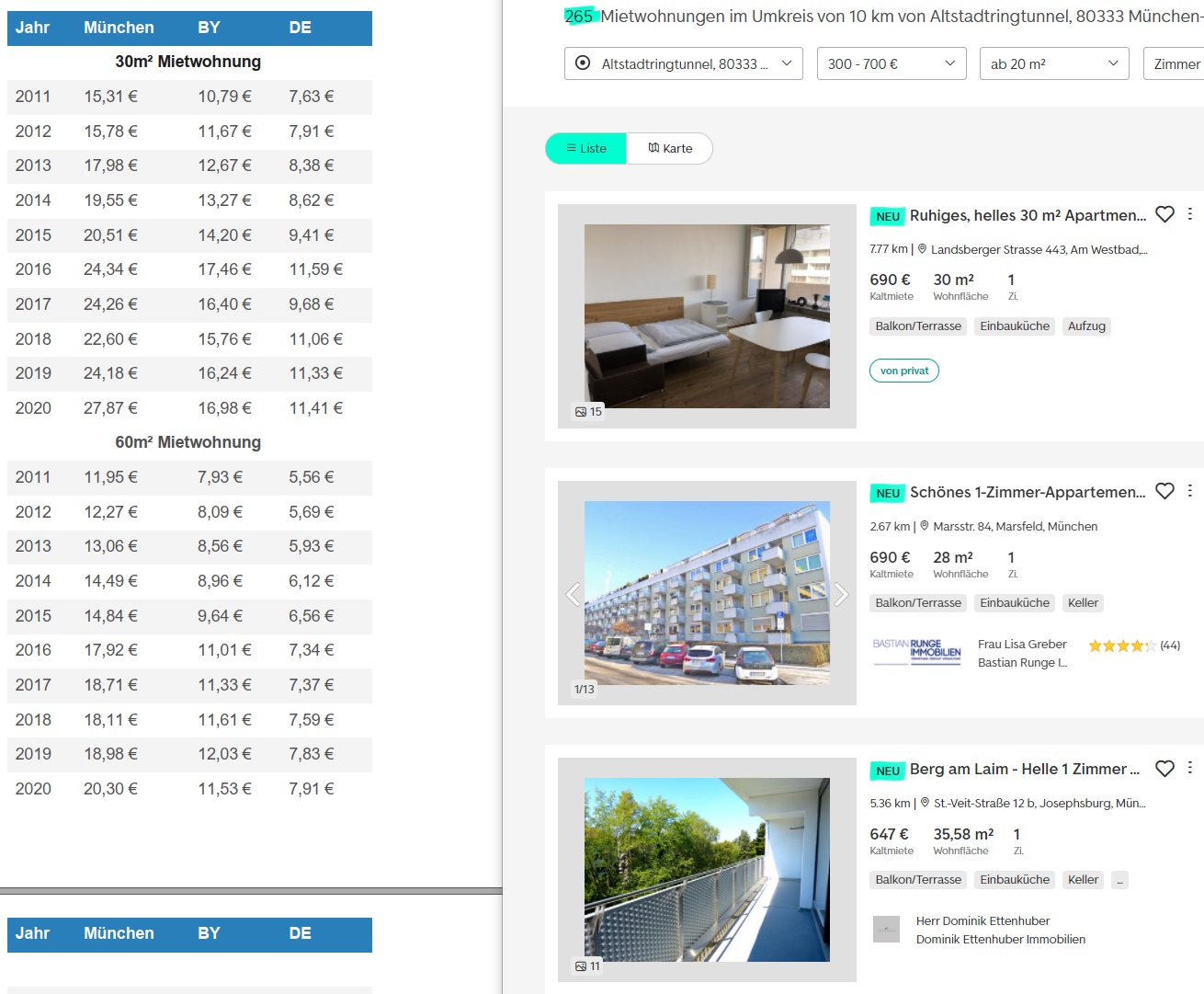Click the 647 € Kaltmiete price
Image resolution: width=1204 pixels, height=994 pixels.
[x=889, y=834]
